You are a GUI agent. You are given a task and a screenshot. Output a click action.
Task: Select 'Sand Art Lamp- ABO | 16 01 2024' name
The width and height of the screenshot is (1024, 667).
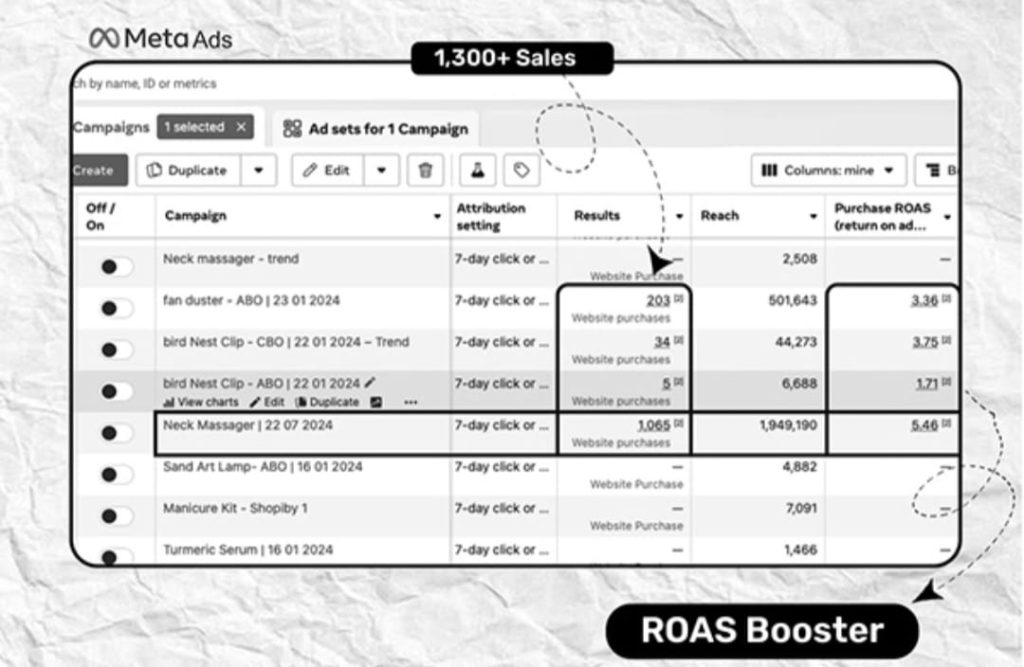coord(263,466)
